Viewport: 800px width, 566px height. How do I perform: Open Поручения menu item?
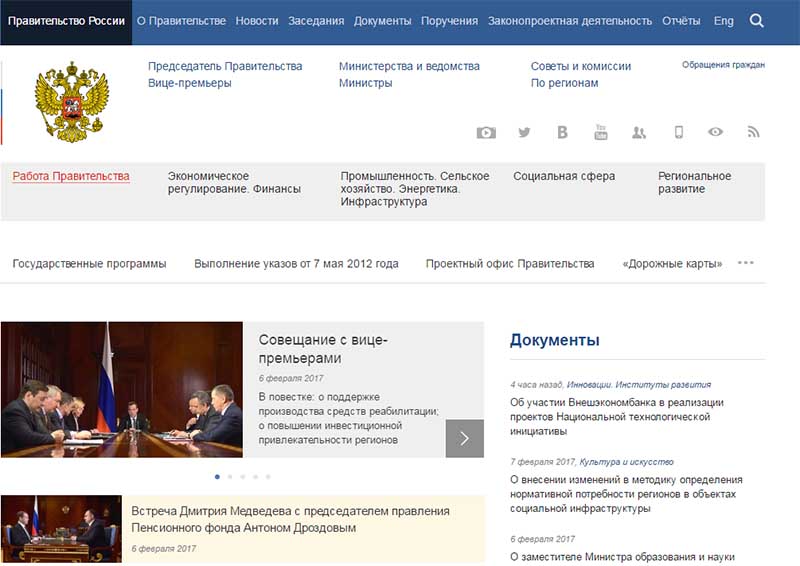(x=449, y=21)
